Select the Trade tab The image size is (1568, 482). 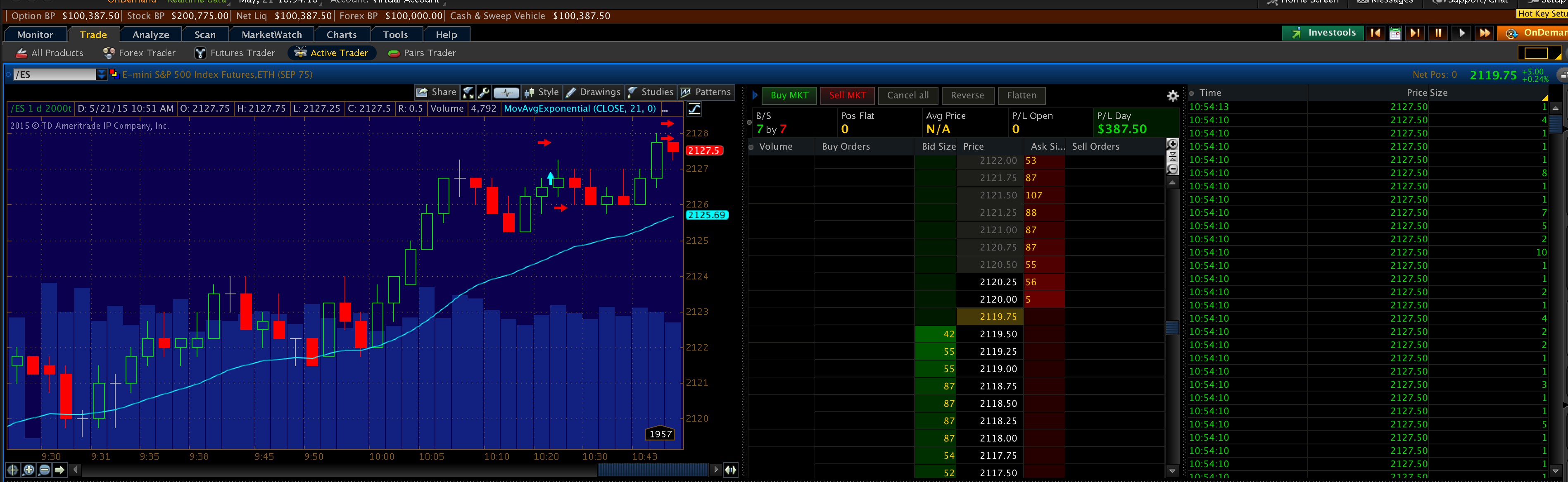click(93, 35)
